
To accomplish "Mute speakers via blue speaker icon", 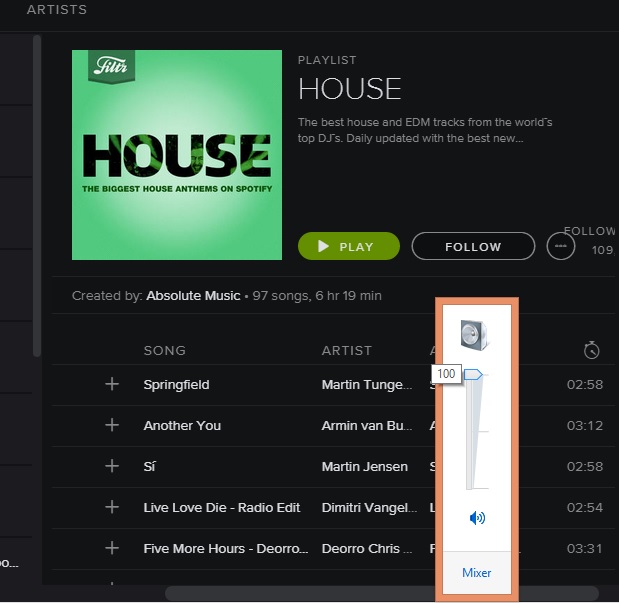I will [477, 517].
